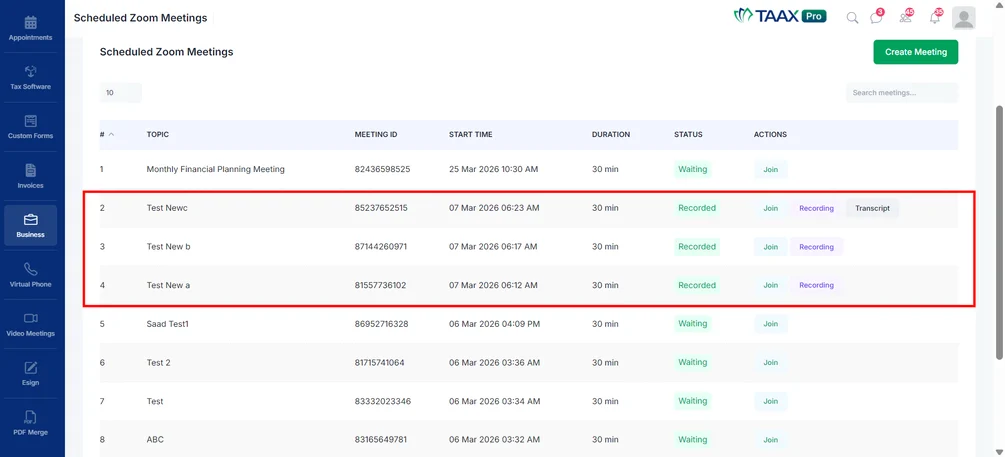This screenshot has height=457, width=1005.
Task: Click start time 07 Mar 2026 06:23 AM
Action: click(494, 208)
